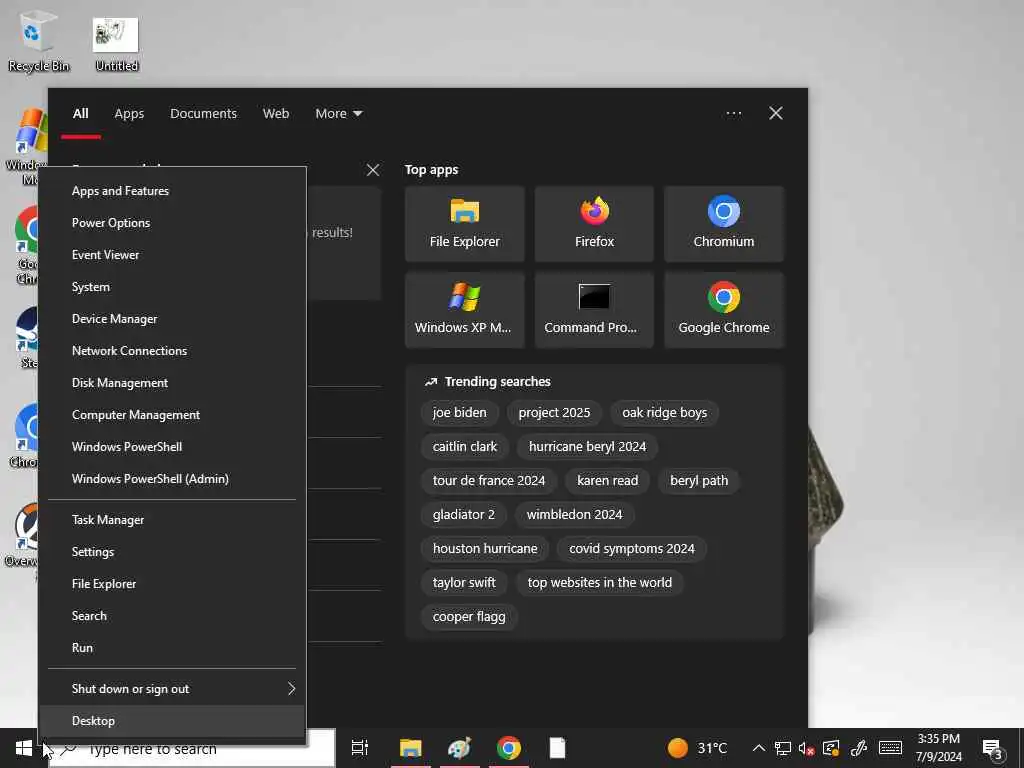Search trending topic caitlin clark
This screenshot has height=768, width=1024.
point(465,447)
